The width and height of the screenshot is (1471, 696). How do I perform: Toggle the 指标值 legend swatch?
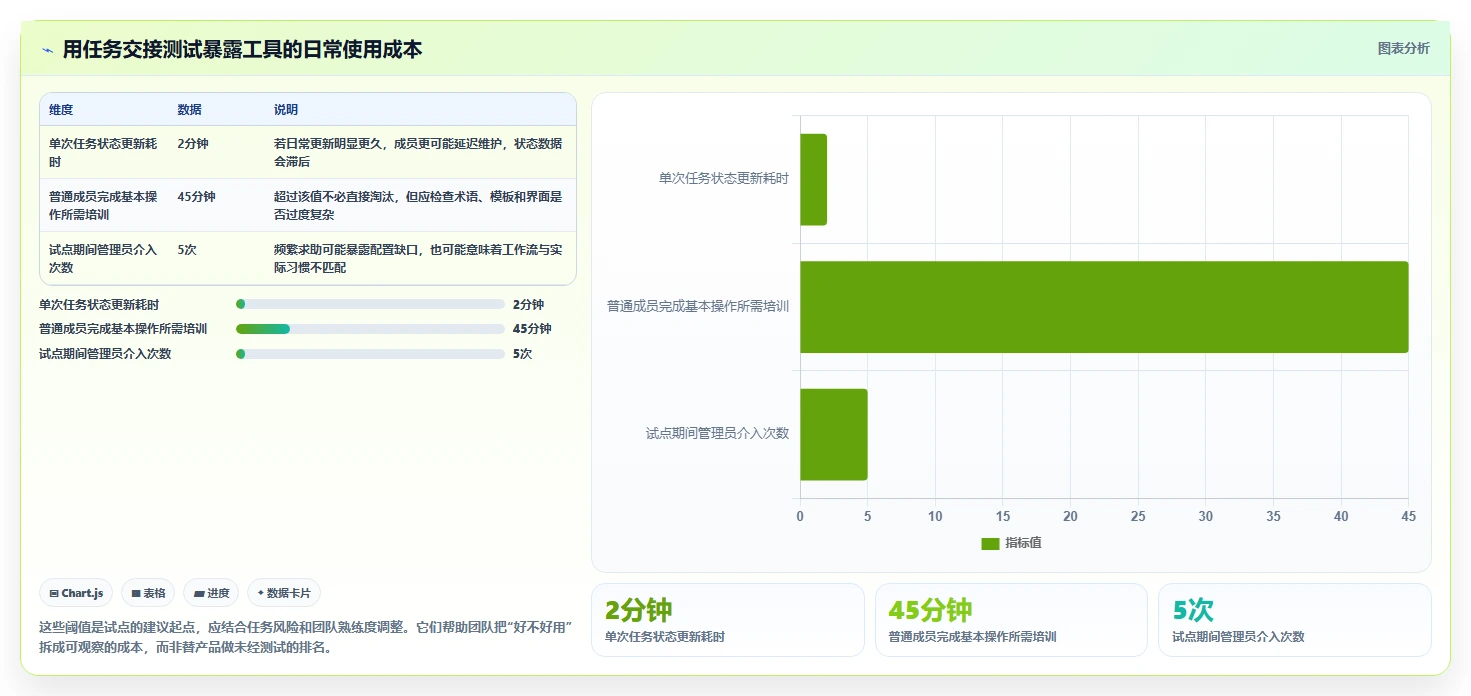(x=990, y=543)
